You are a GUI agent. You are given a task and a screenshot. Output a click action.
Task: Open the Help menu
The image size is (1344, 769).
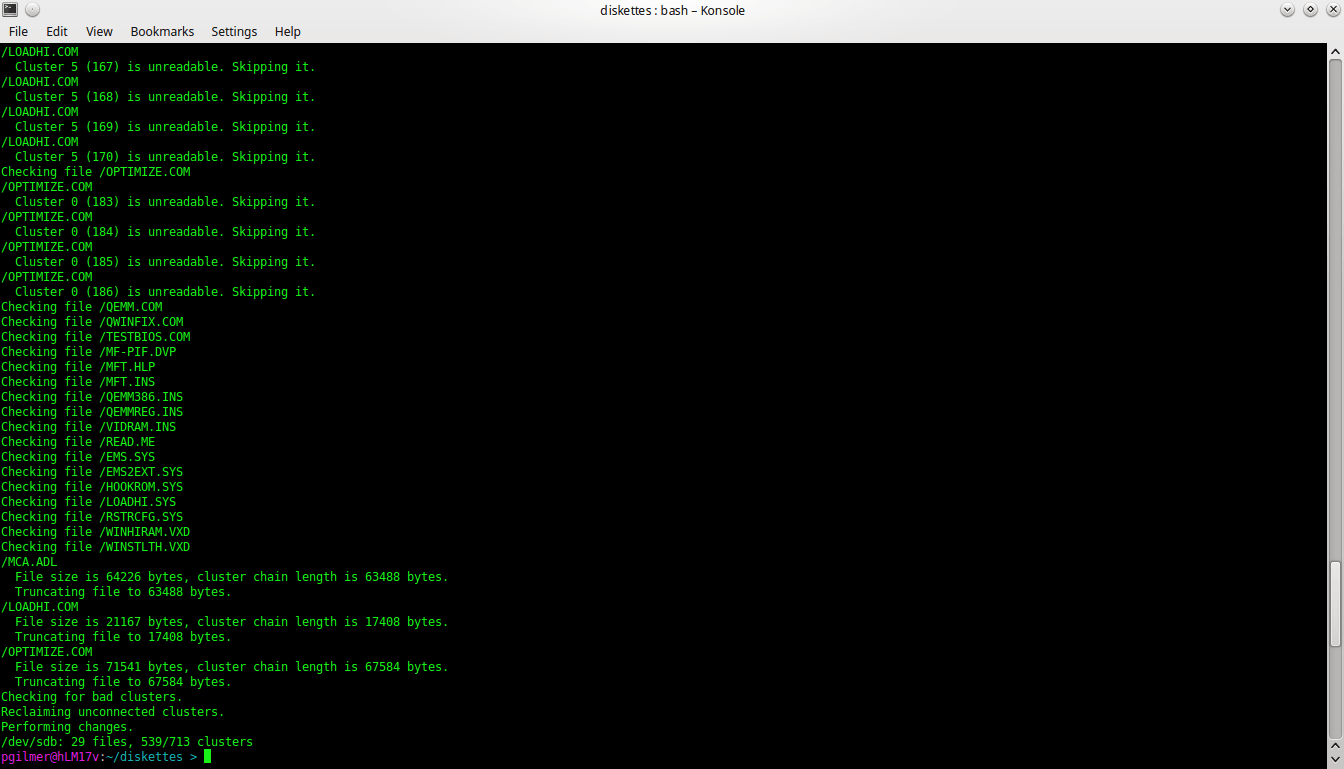point(288,32)
